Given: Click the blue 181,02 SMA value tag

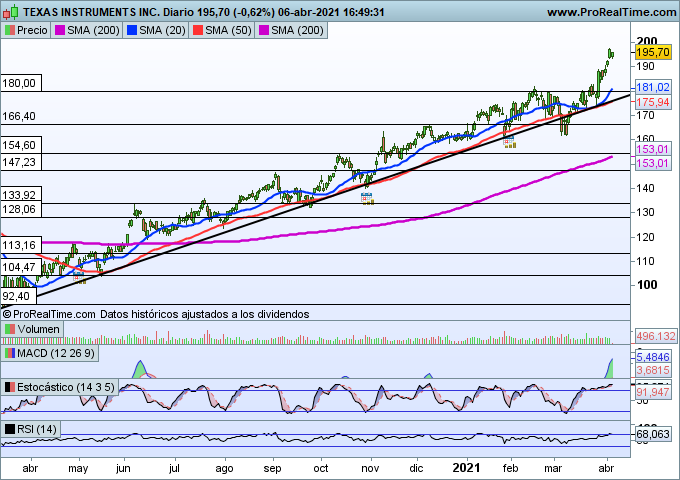Looking at the screenshot, I should coord(653,87).
